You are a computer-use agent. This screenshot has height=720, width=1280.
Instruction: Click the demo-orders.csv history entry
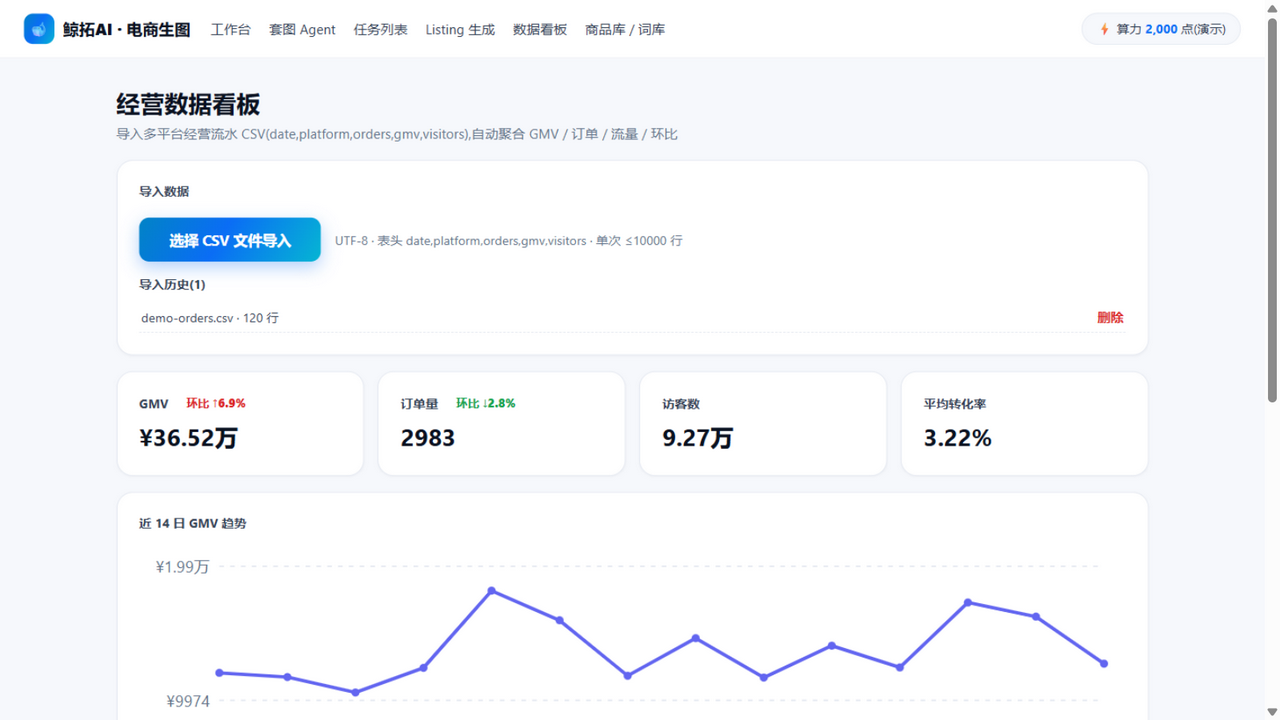(210, 318)
